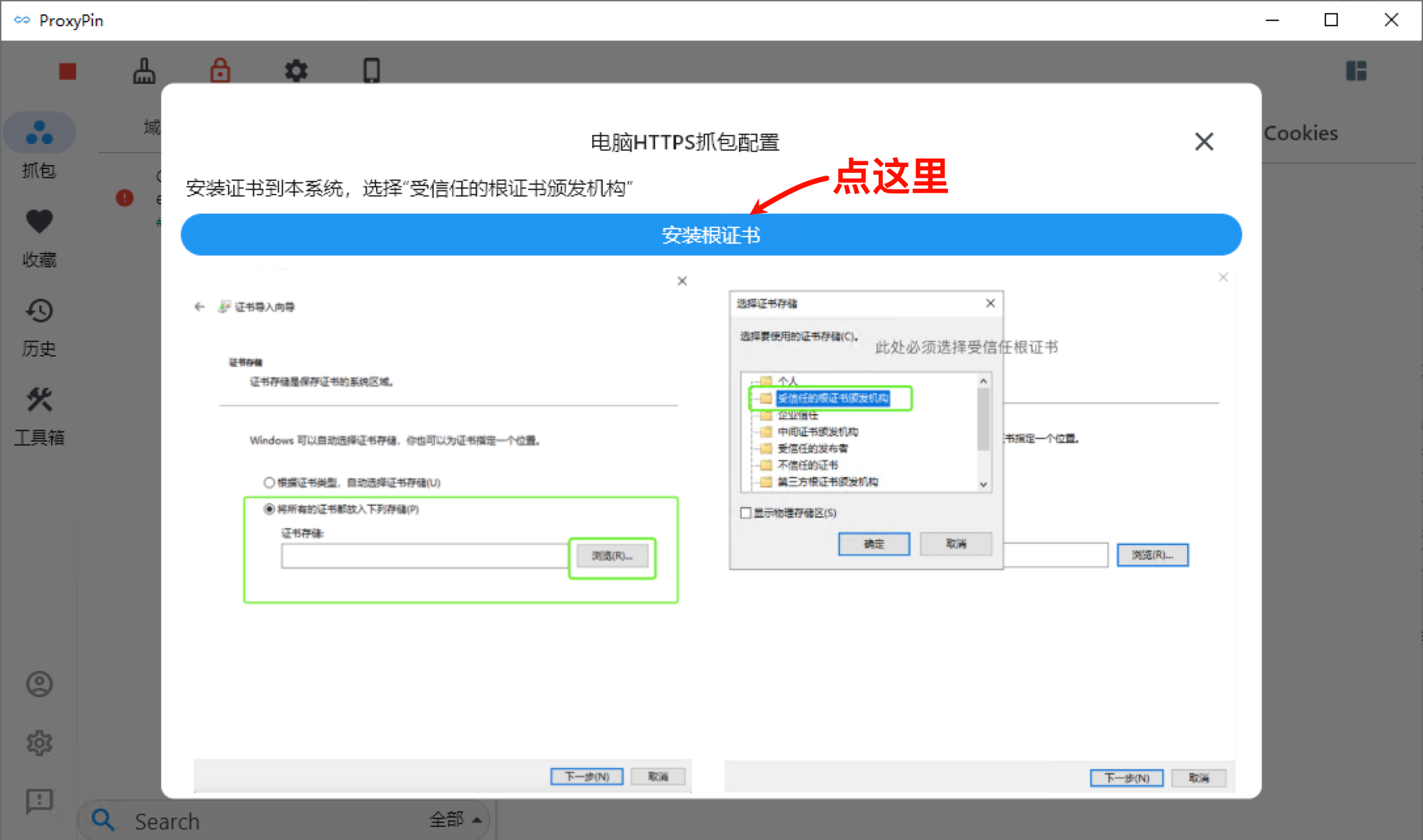Click the red error indicator in request list

124,197
